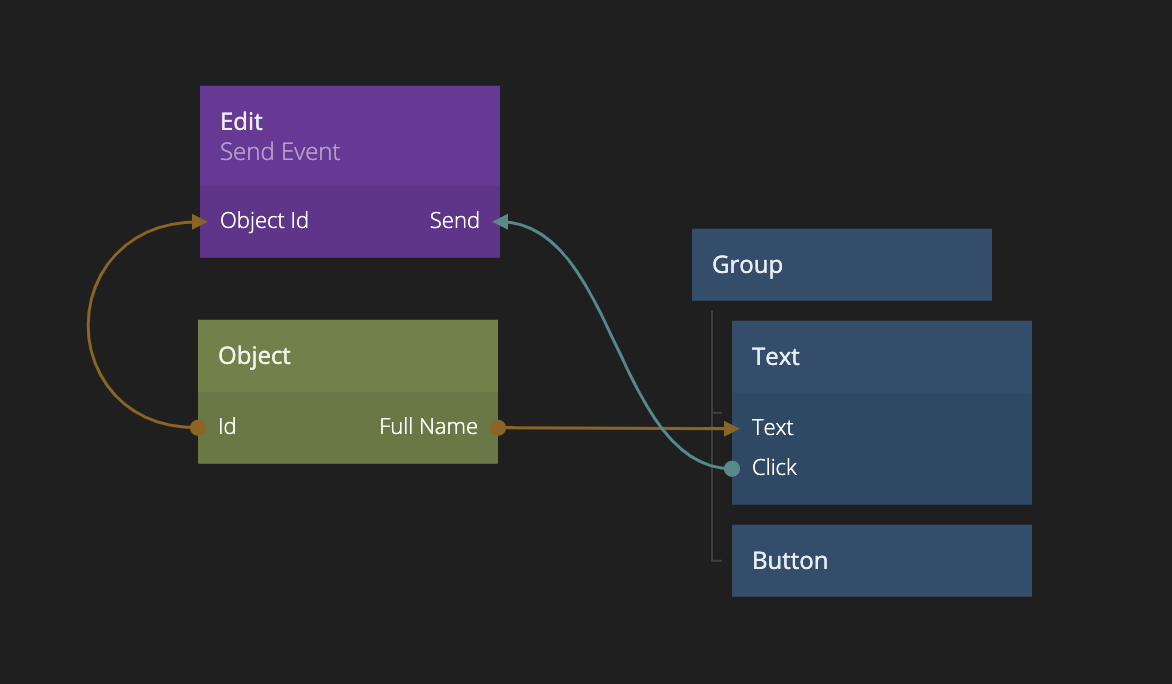Viewport: 1172px width, 684px height.
Task: Click the Full Name output port dot
Action: point(498,428)
